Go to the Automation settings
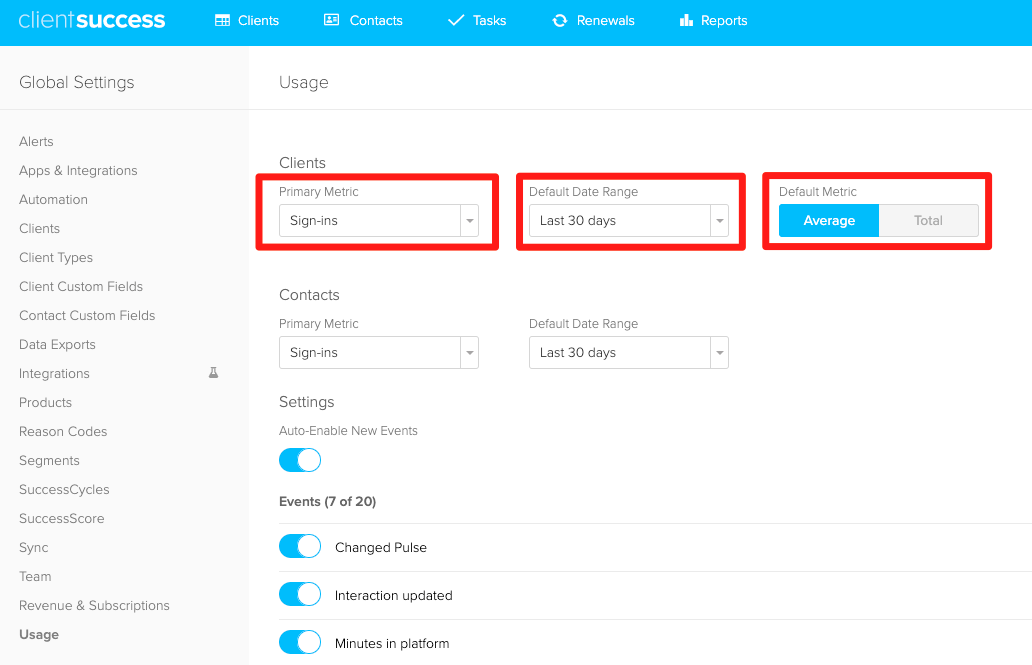Screen dimensions: 1032x665 point(53,200)
